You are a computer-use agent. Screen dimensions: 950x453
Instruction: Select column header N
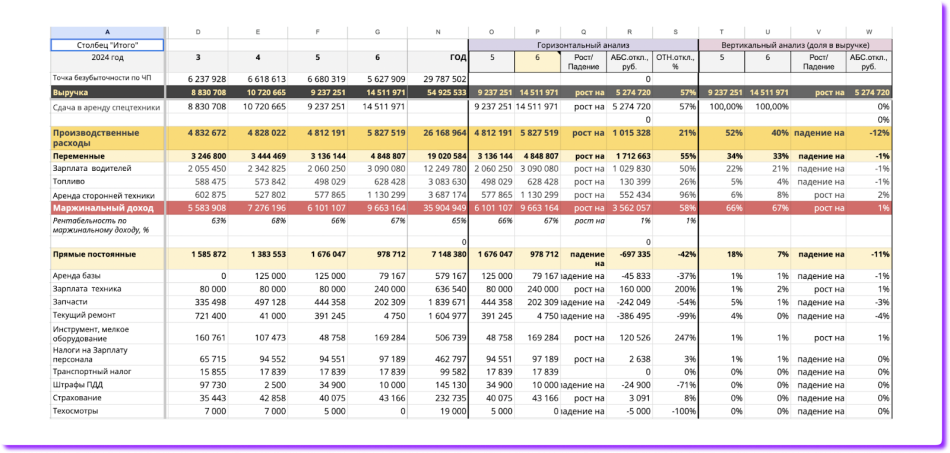pyautogui.click(x=437, y=31)
